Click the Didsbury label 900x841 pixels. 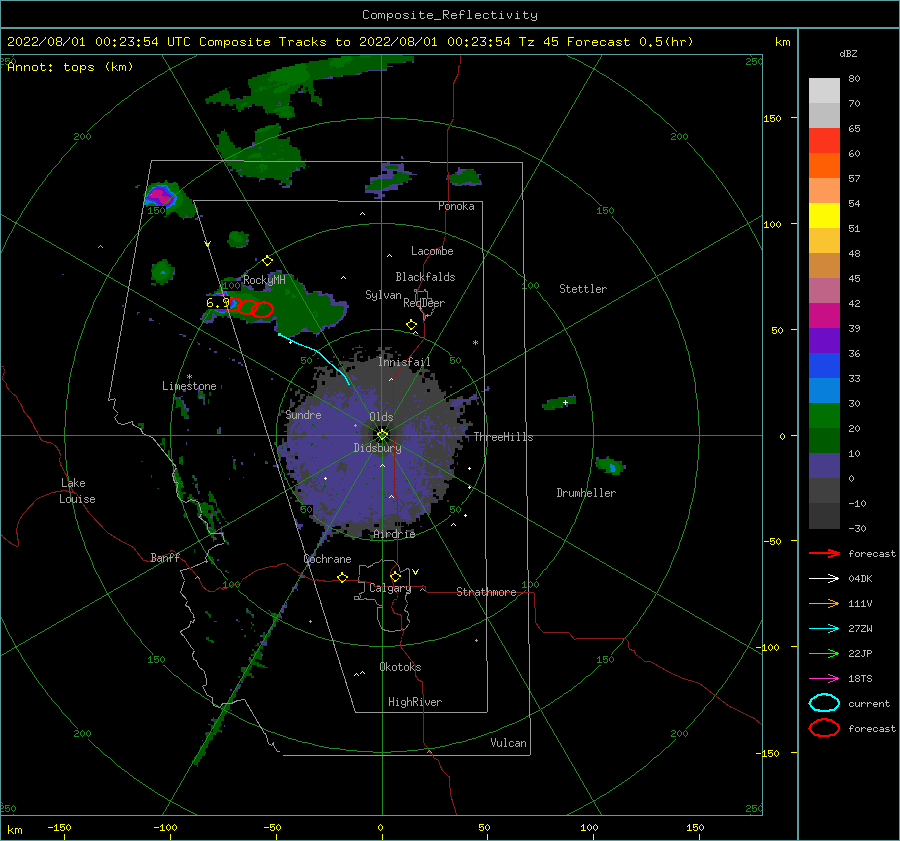pos(378,448)
